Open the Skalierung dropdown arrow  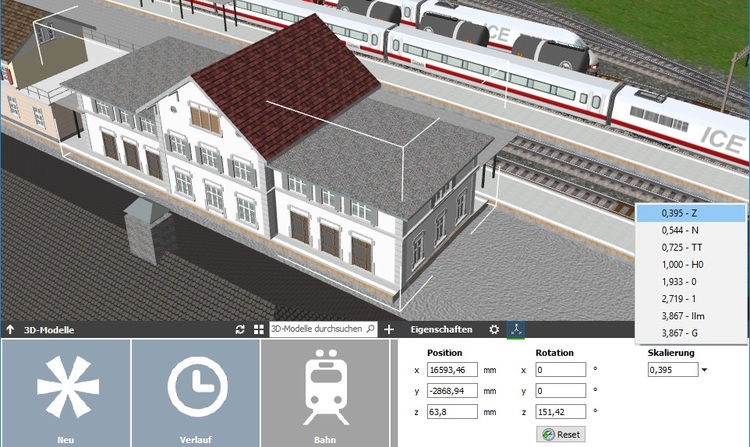pos(704,370)
